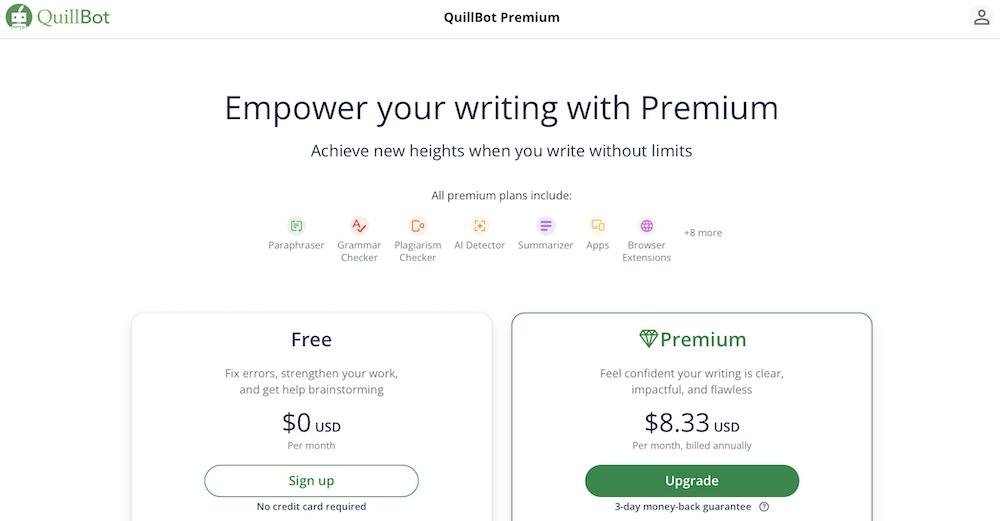This screenshot has width=1000, height=521.
Task: Click the Apps feature icon
Action: [598, 226]
